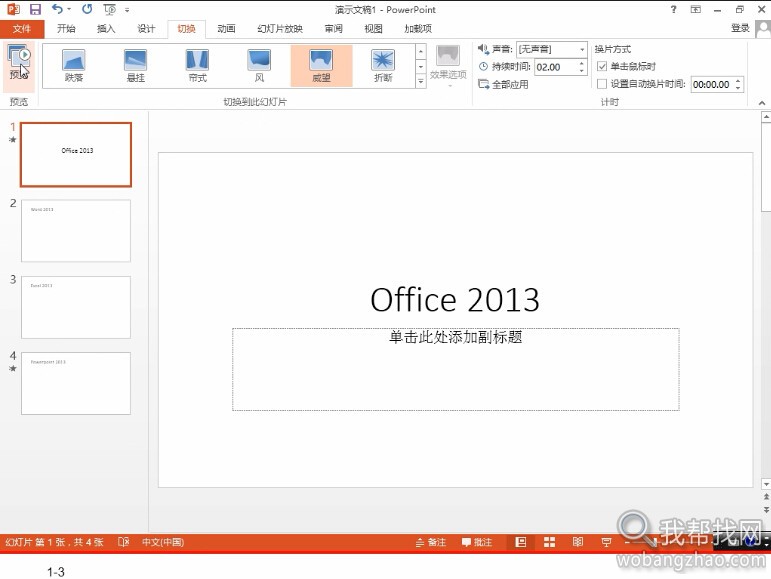Viewport: 771px width, 579px height.
Task: Click the vertical scrollbar down arrow
Action: click(x=766, y=484)
